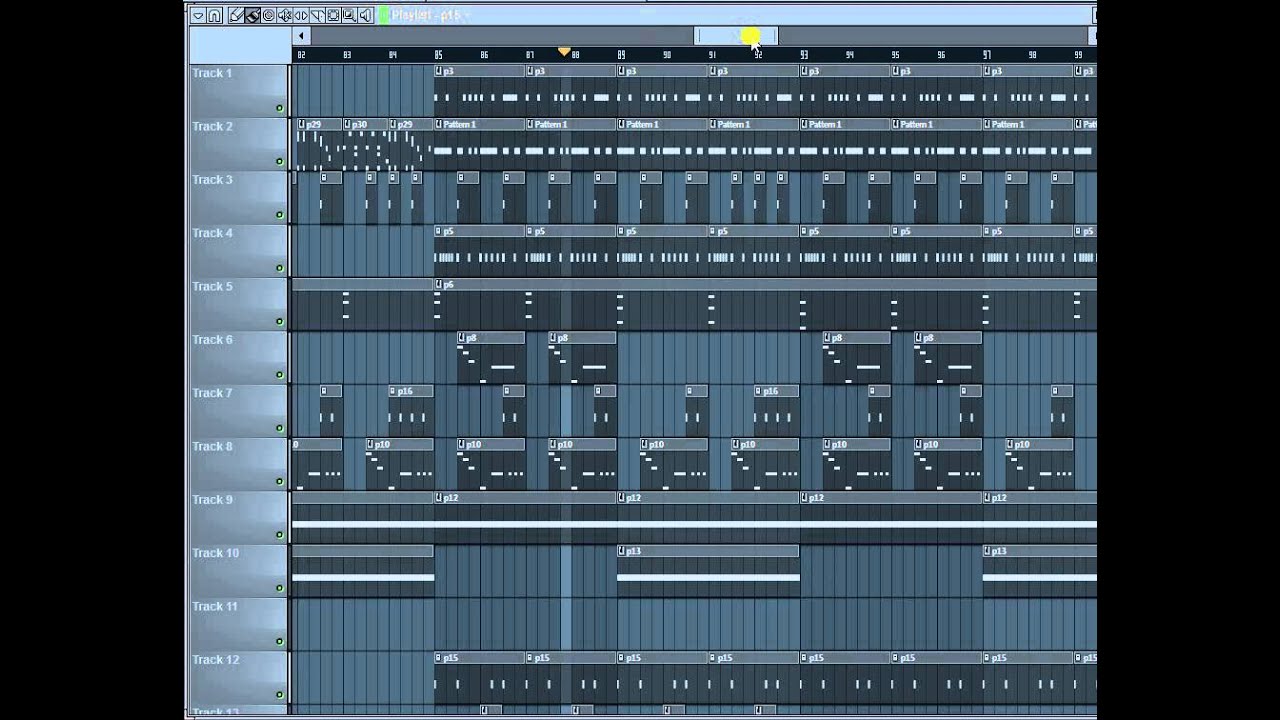Click the horizontal scrollbar thumb
1280x720 pixels.
(x=735, y=36)
